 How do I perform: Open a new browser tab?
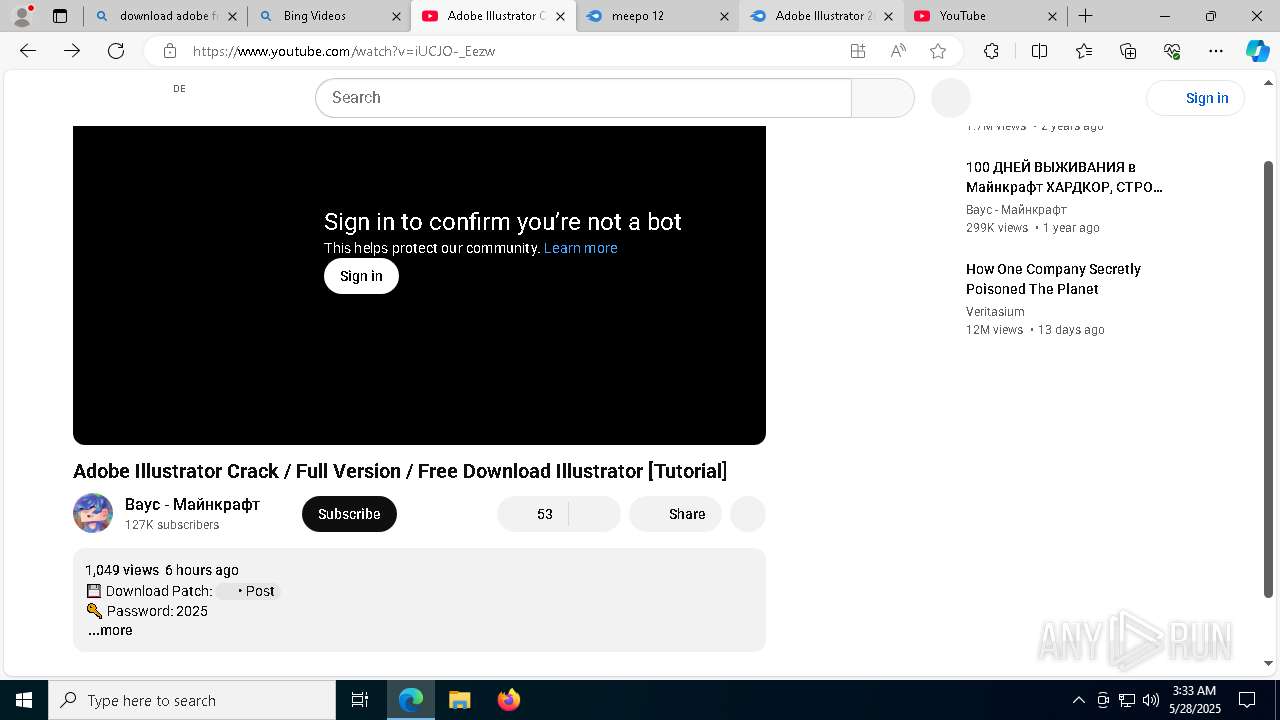(x=1085, y=16)
